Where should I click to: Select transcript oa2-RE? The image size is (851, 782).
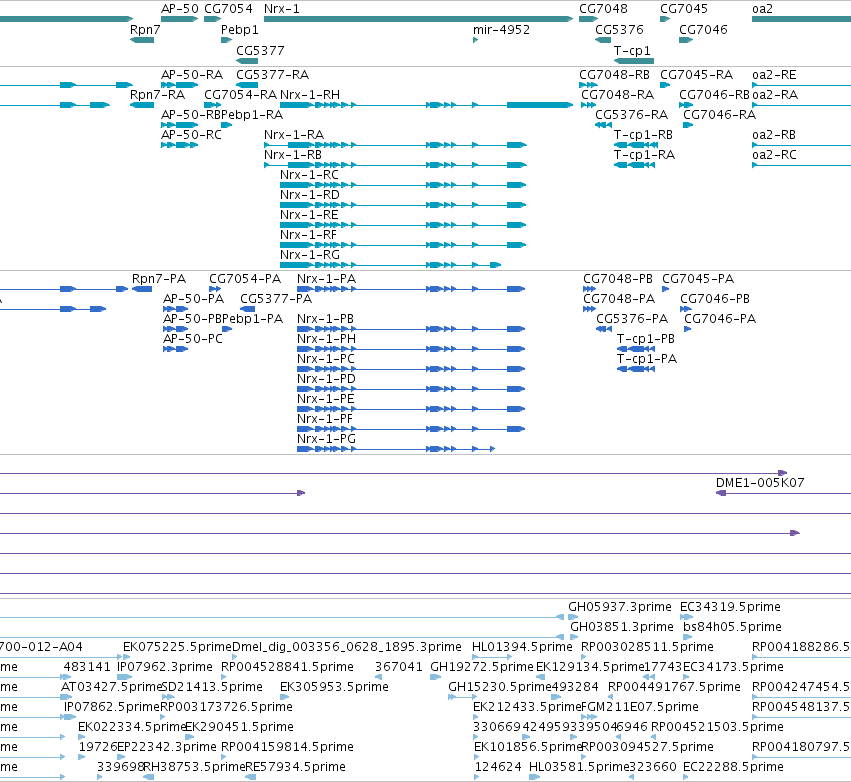pyautogui.click(x=774, y=75)
